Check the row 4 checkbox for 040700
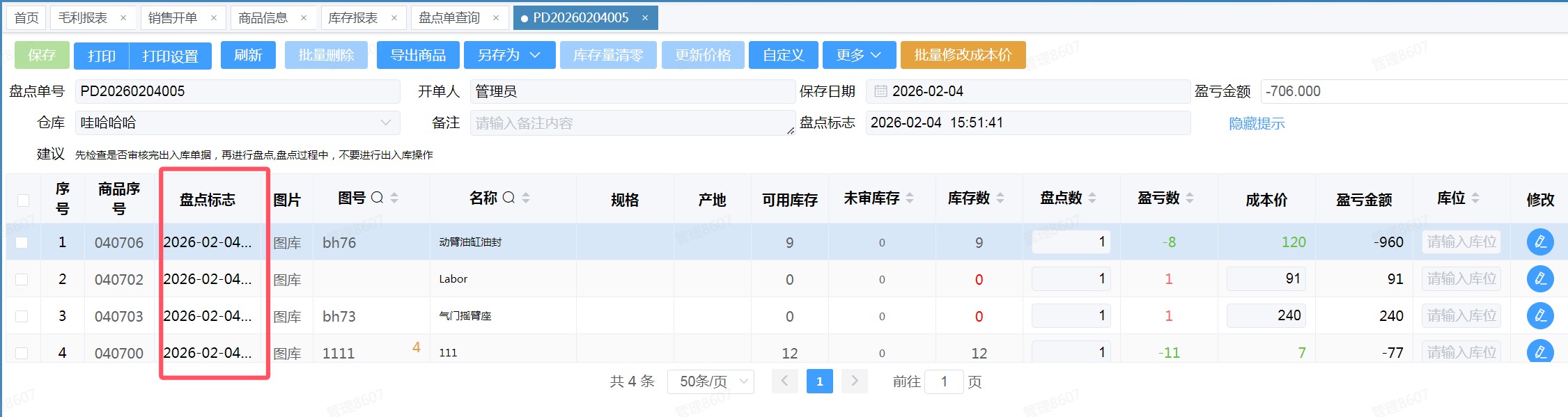The width and height of the screenshot is (1568, 417). (22, 353)
